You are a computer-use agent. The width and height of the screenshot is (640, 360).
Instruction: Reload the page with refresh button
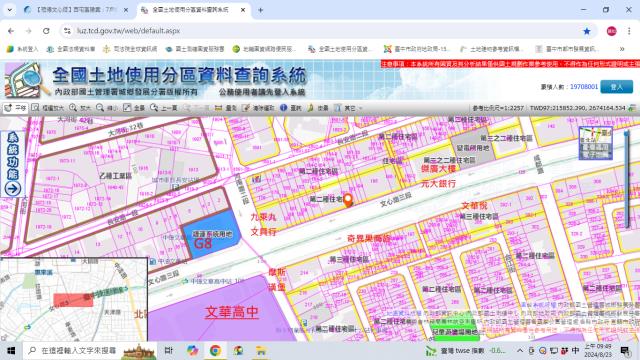tap(46, 31)
